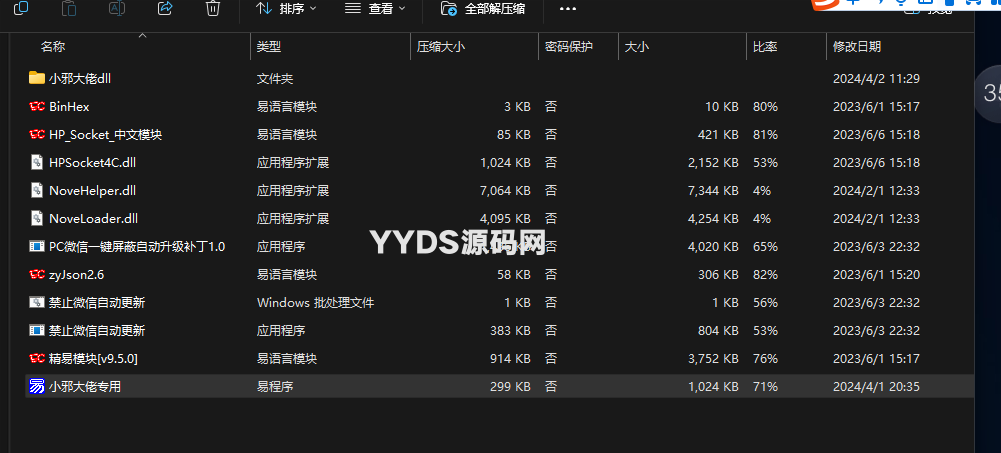
Task: Select the file name 精易模块[v9.5.0]
Action: coord(93,359)
